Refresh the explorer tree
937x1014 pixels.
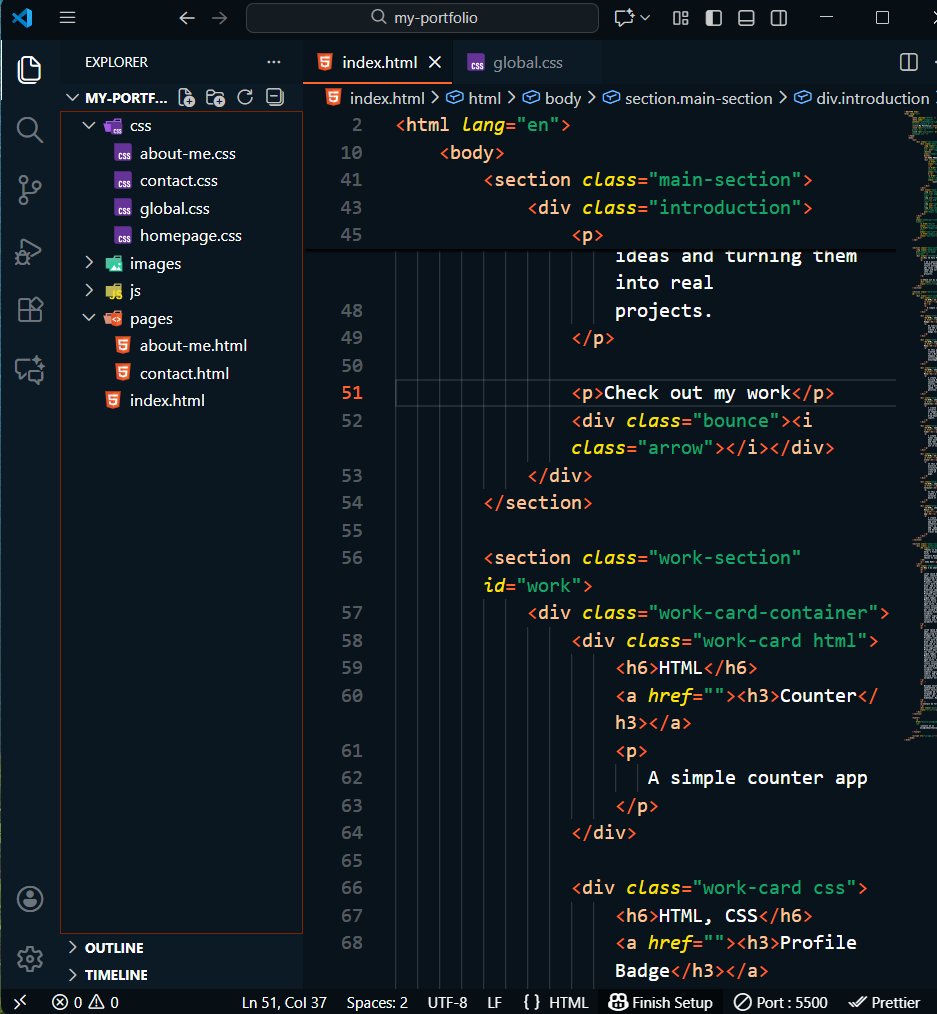[x=245, y=98]
